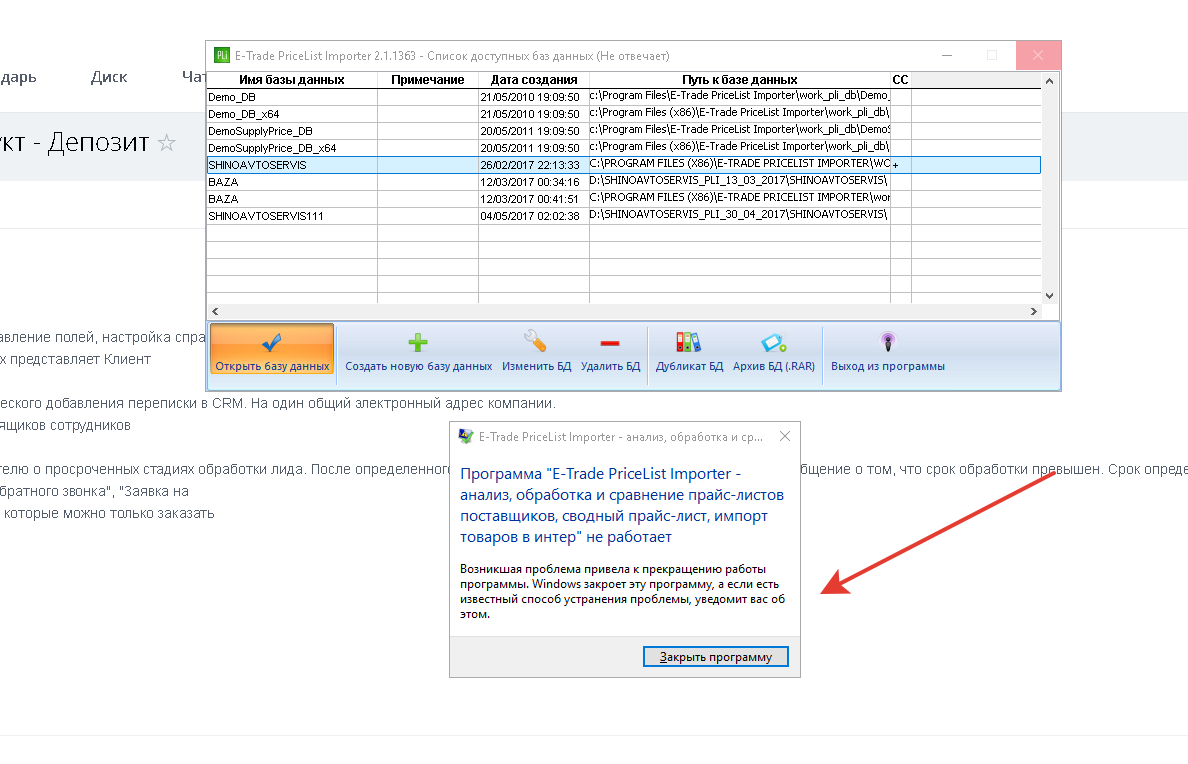Click the PLI application icon in title bar
The image size is (1188, 764).
[222, 55]
